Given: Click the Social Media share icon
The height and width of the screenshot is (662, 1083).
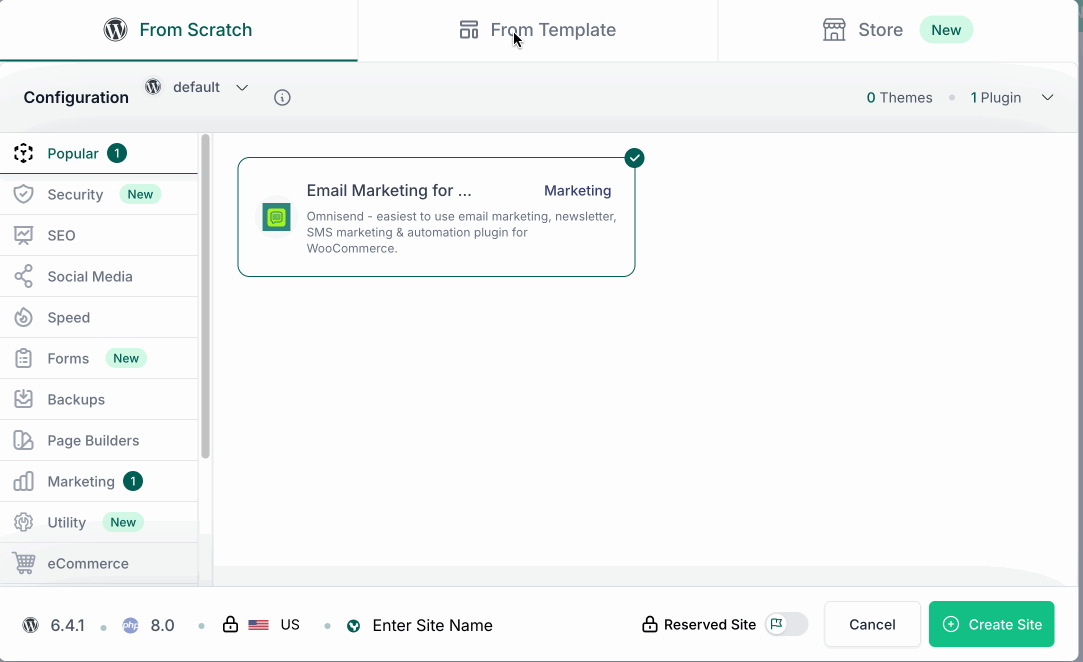Looking at the screenshot, I should (x=24, y=277).
